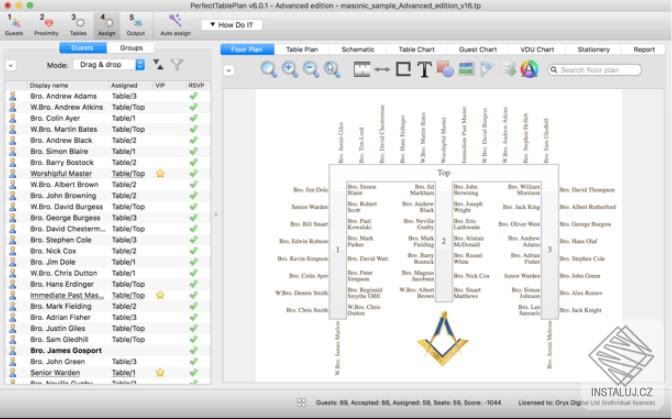Zoom out on the floor plan
This screenshot has width=672, height=419.
pyautogui.click(x=311, y=69)
